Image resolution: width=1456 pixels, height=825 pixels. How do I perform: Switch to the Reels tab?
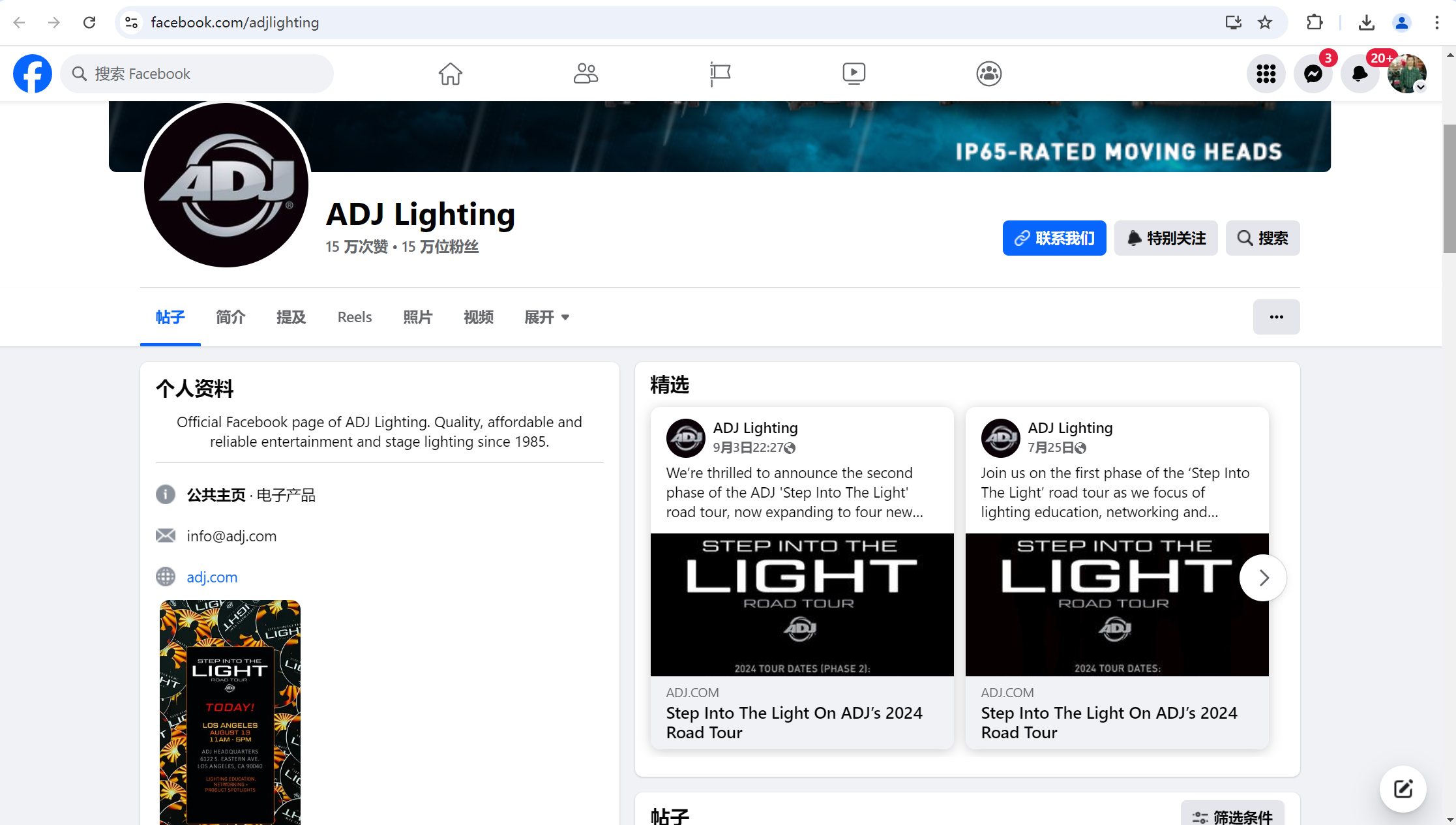355,318
